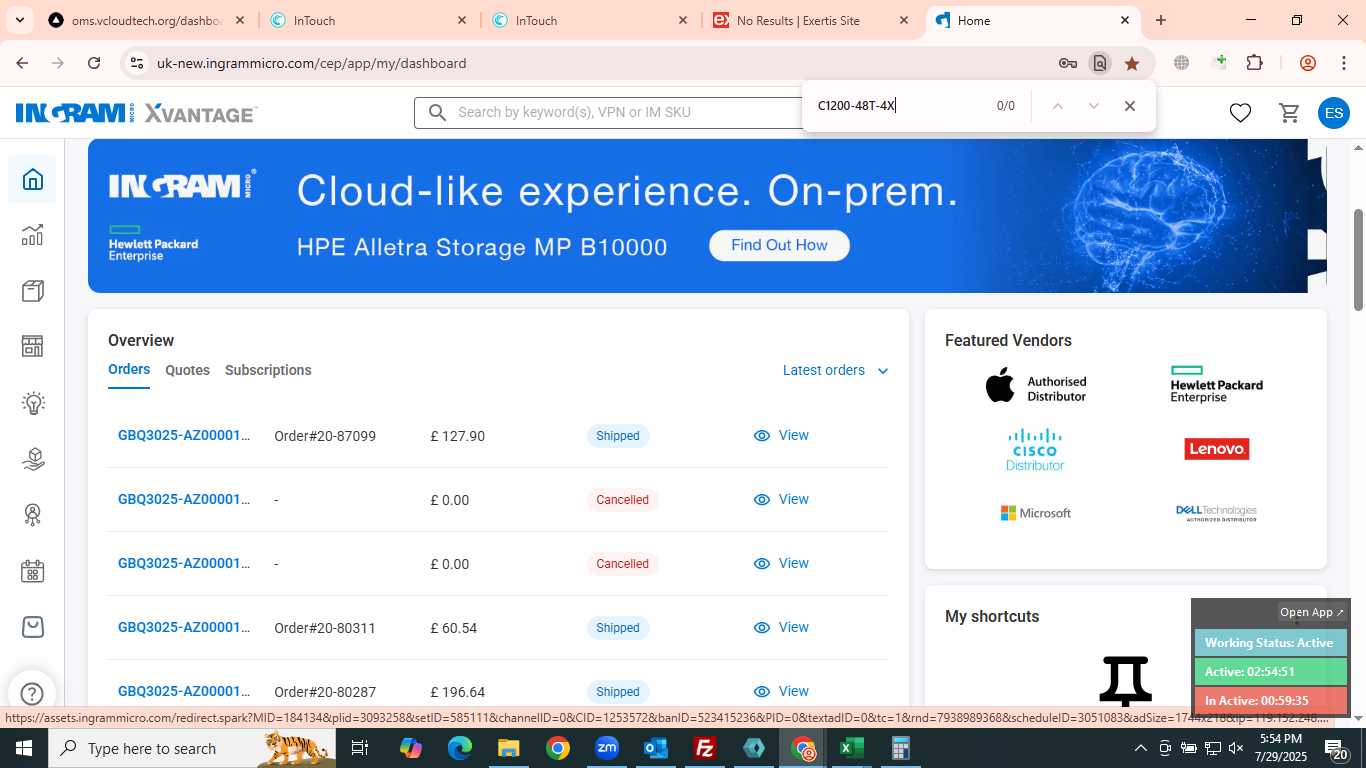
Task: Open the ES user profile avatar
Action: click(x=1334, y=113)
